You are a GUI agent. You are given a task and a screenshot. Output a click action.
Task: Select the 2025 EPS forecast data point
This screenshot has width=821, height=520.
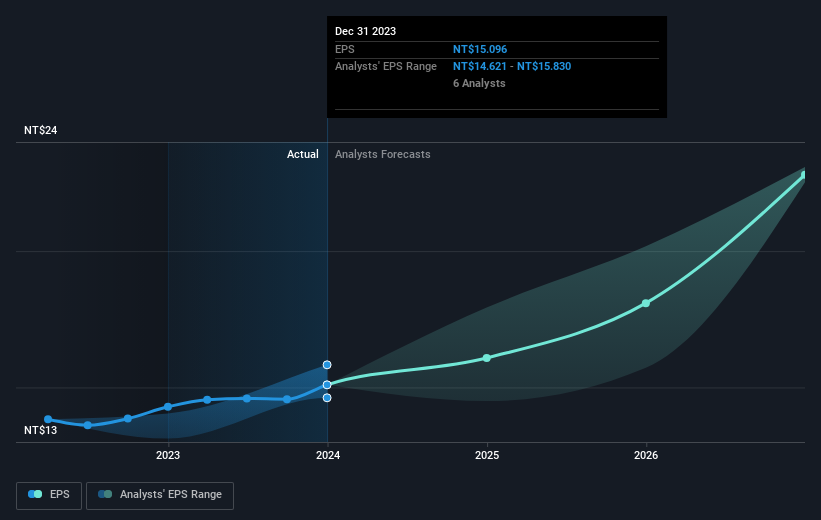(x=486, y=358)
